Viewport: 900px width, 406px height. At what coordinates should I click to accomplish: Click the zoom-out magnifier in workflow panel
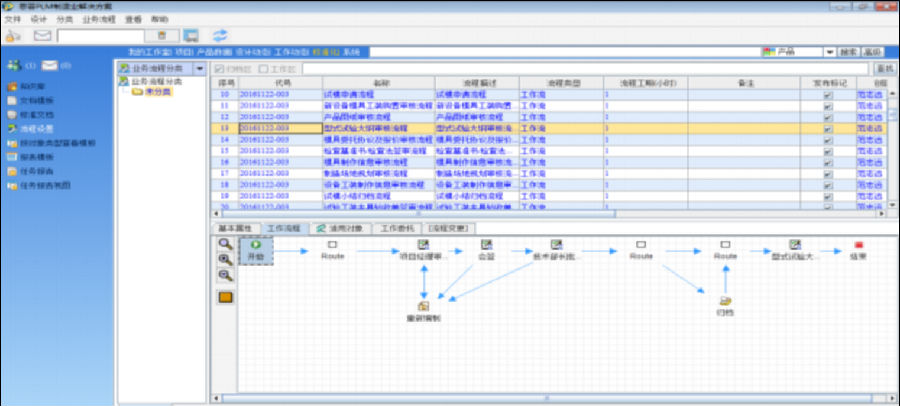[x=226, y=275]
